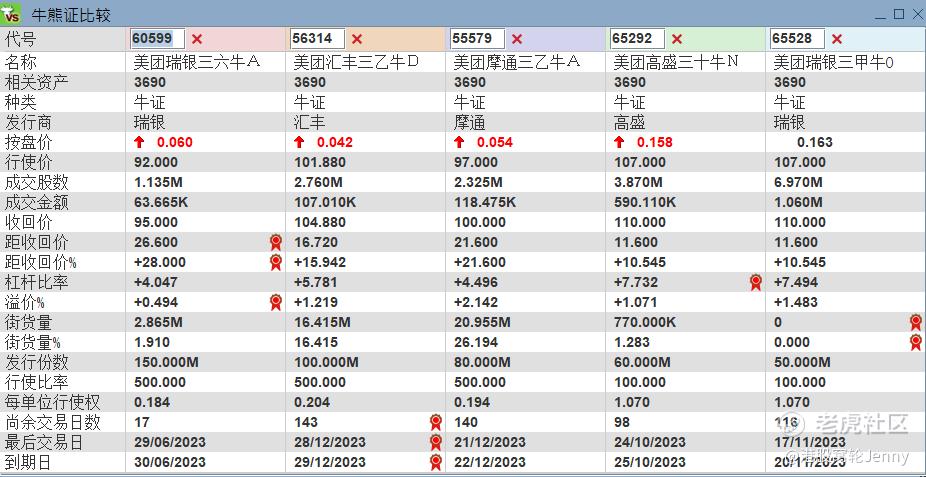926x477 pixels.
Task: Click red up arrow beside price 0.054
Action: [459, 142]
